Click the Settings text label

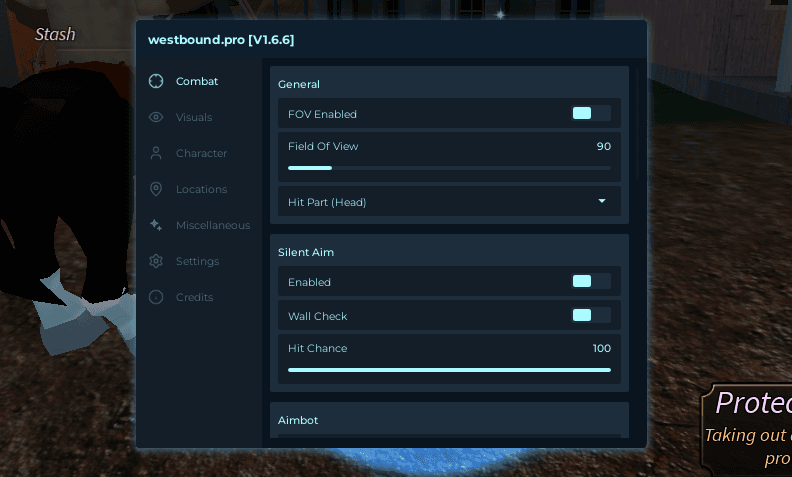[197, 261]
